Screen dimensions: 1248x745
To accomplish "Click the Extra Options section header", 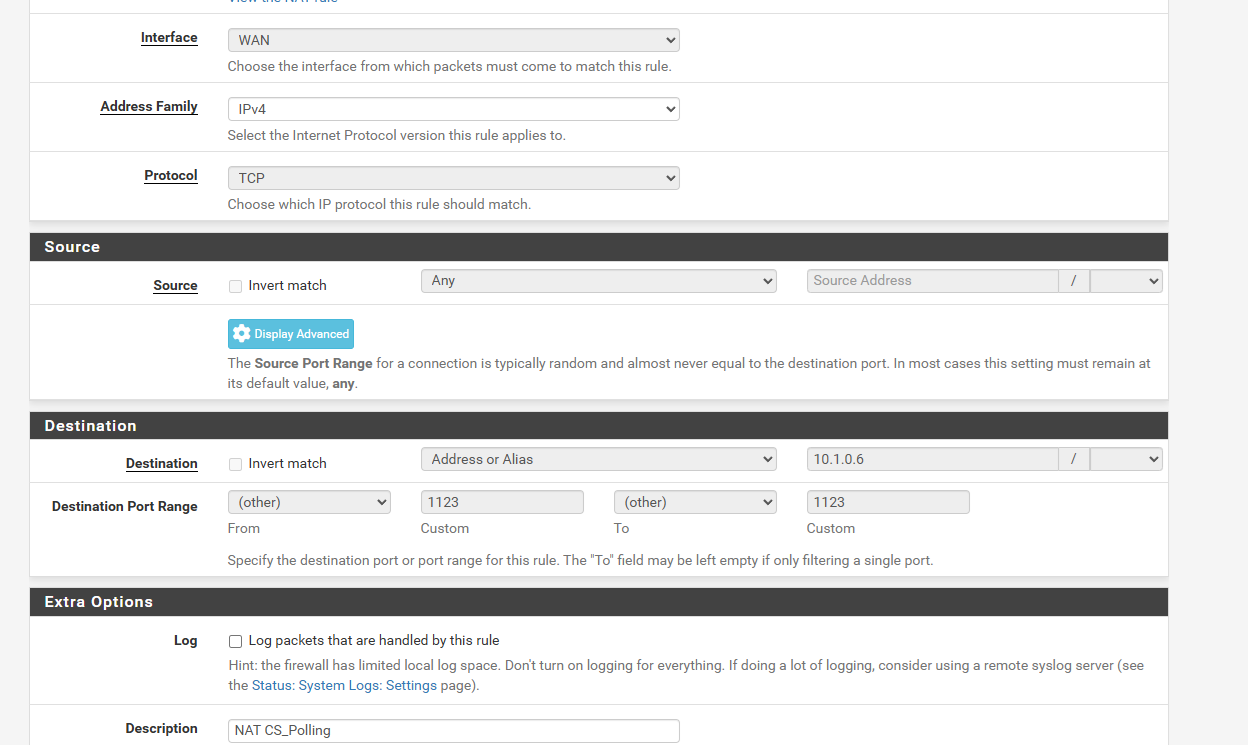I will tap(599, 602).
